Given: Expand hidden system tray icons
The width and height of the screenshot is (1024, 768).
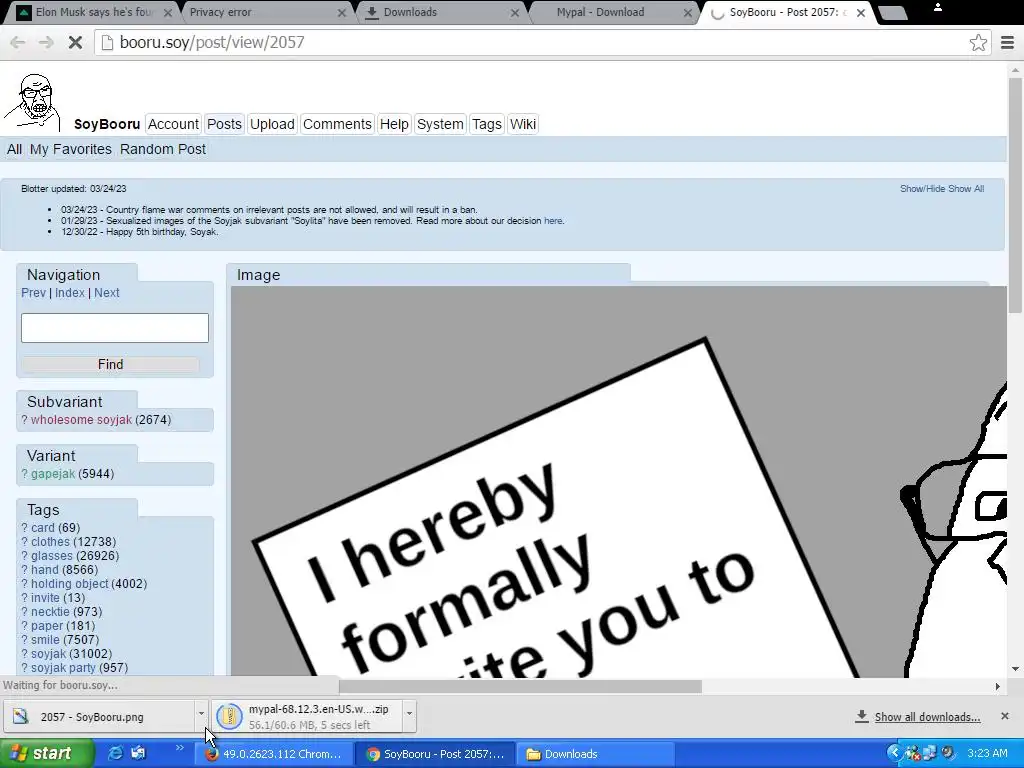Looking at the screenshot, I should tap(895, 754).
